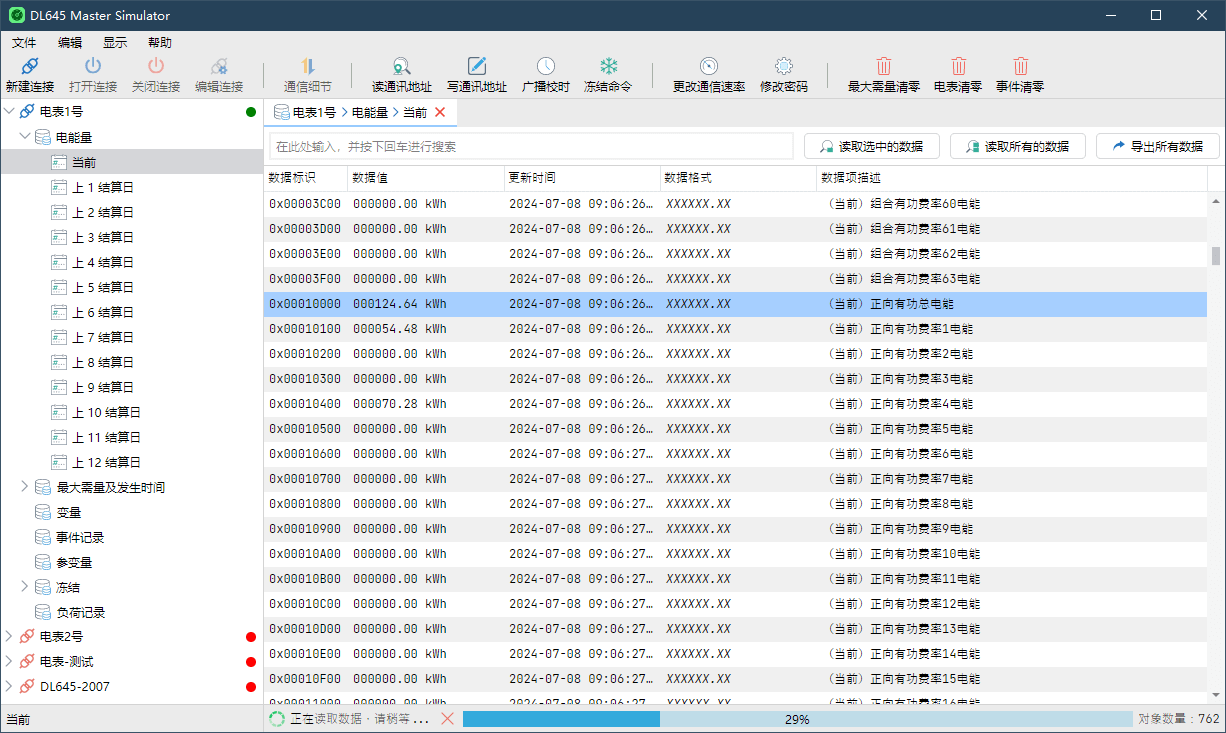Open 更改通信速率 speed gauge tool

pyautogui.click(x=708, y=67)
